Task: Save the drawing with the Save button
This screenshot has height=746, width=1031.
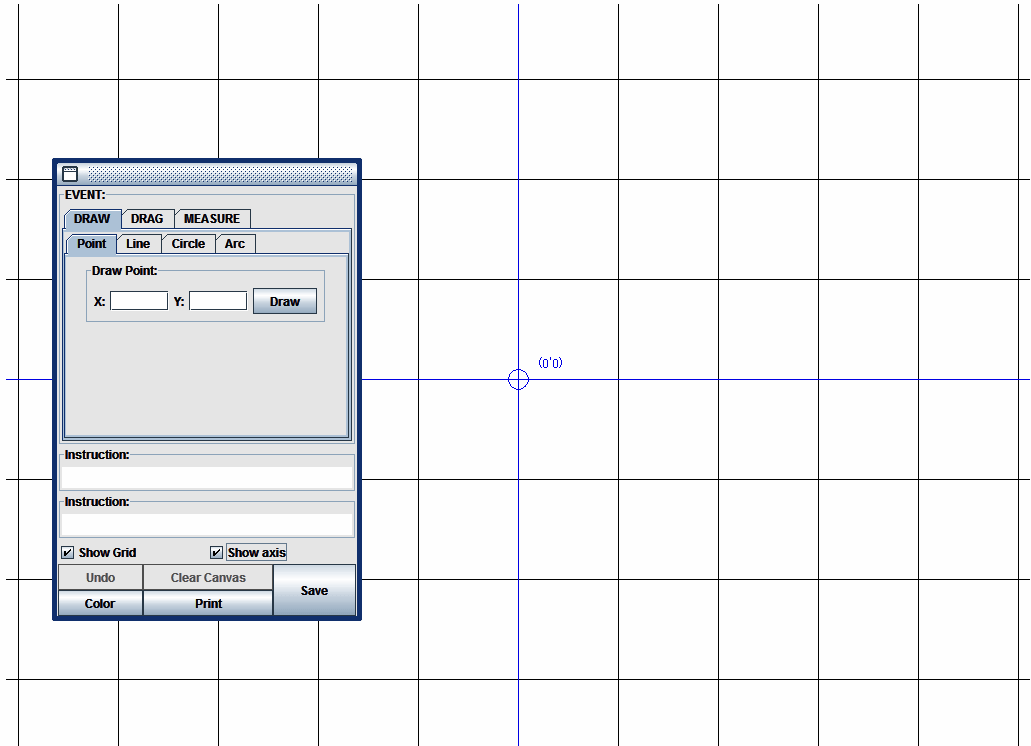Action: 314,591
